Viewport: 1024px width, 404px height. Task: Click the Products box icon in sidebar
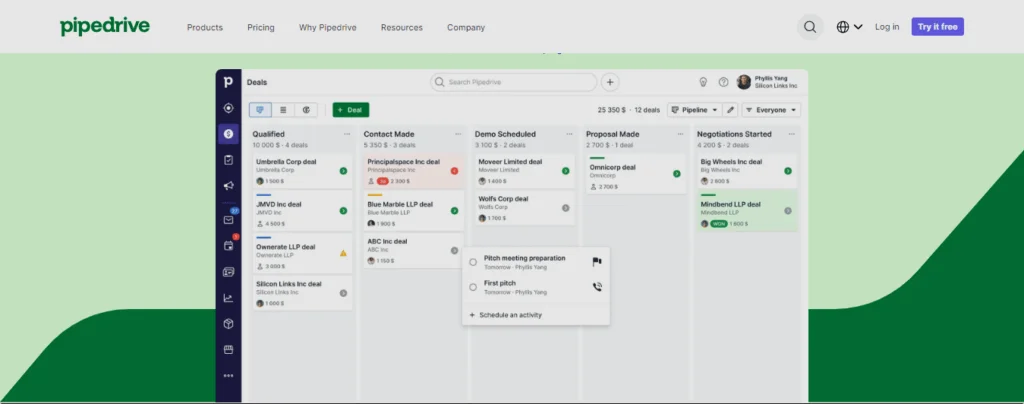228,324
